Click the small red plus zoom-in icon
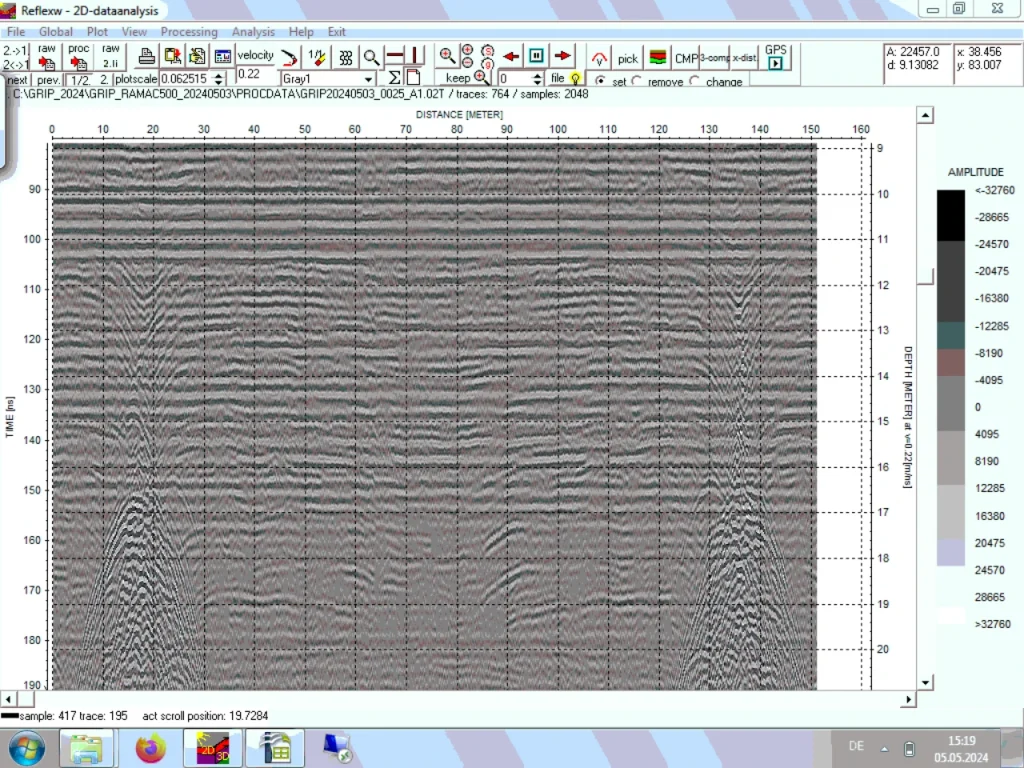The width and height of the screenshot is (1024, 768). [468, 50]
